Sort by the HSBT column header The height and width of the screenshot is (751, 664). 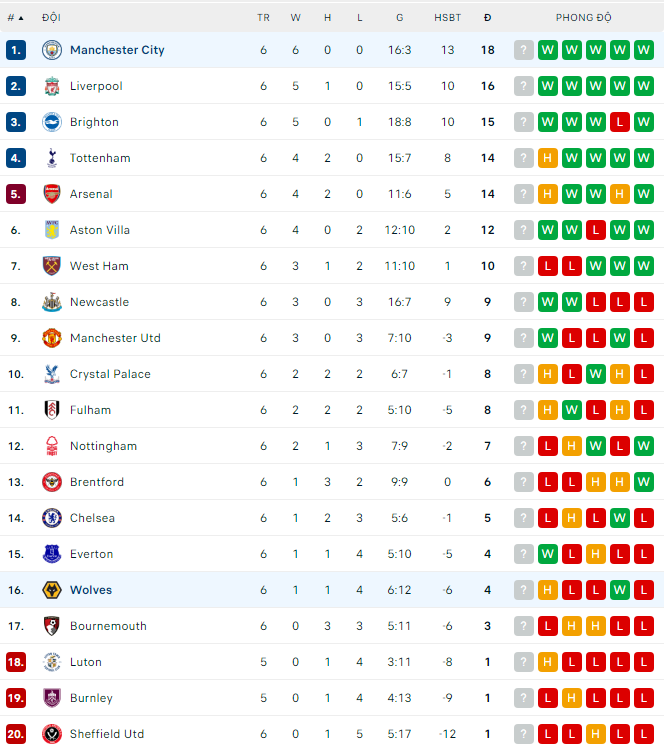pyautogui.click(x=447, y=18)
